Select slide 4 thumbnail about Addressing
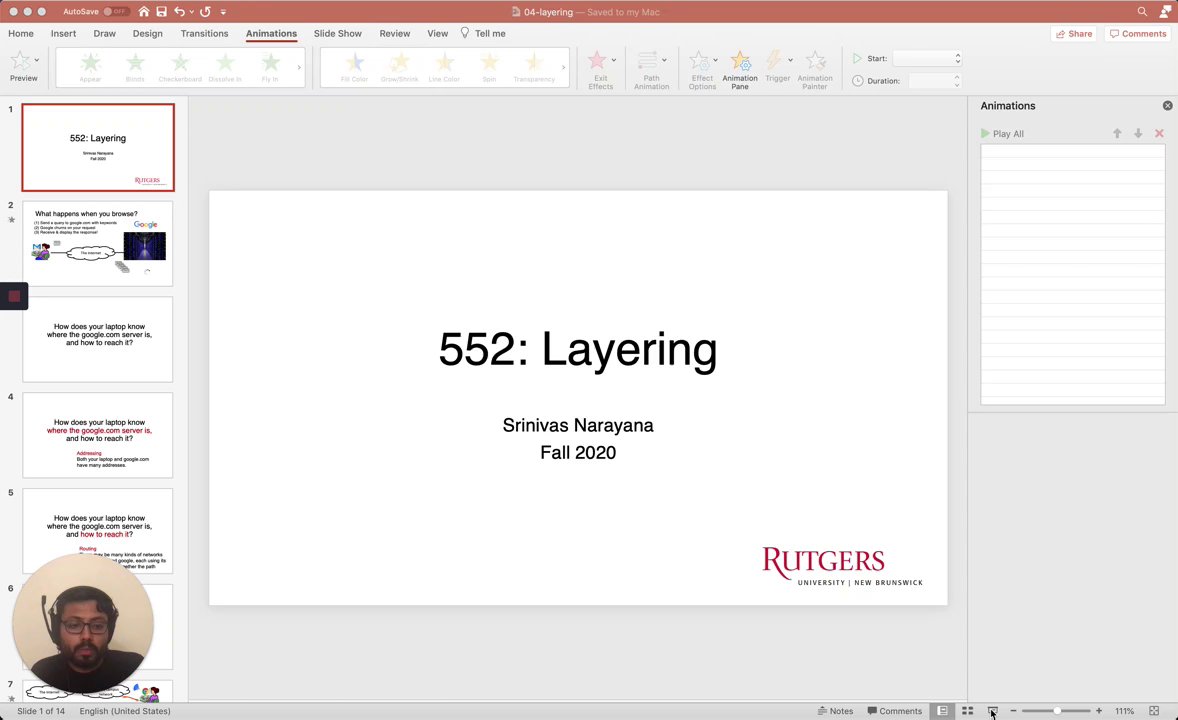 coord(98,435)
